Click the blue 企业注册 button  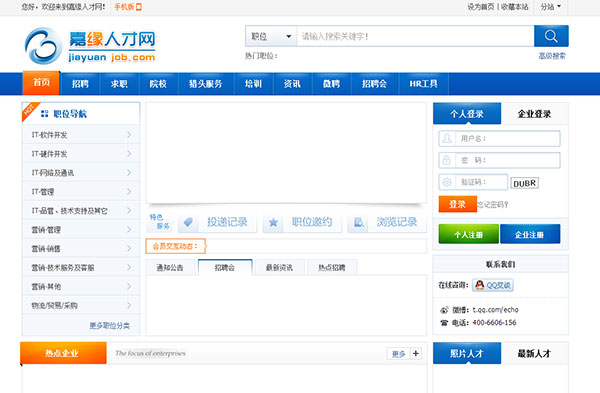click(x=530, y=234)
